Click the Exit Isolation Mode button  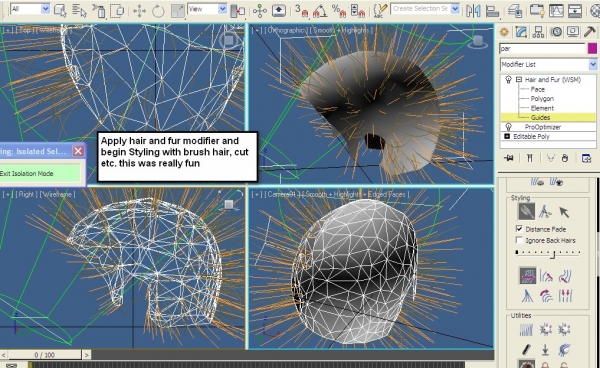tap(40, 173)
